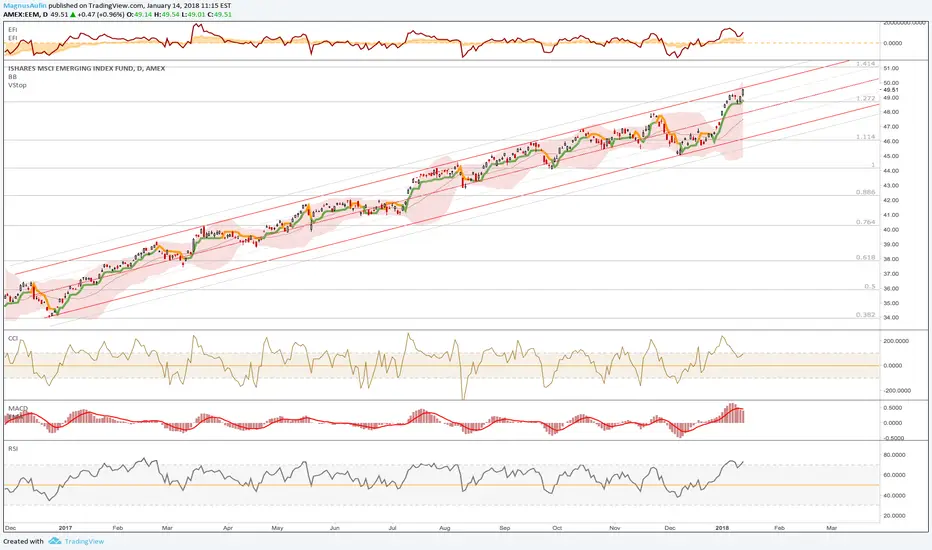Click the 80.0000 RSI scale value

click(x=895, y=455)
